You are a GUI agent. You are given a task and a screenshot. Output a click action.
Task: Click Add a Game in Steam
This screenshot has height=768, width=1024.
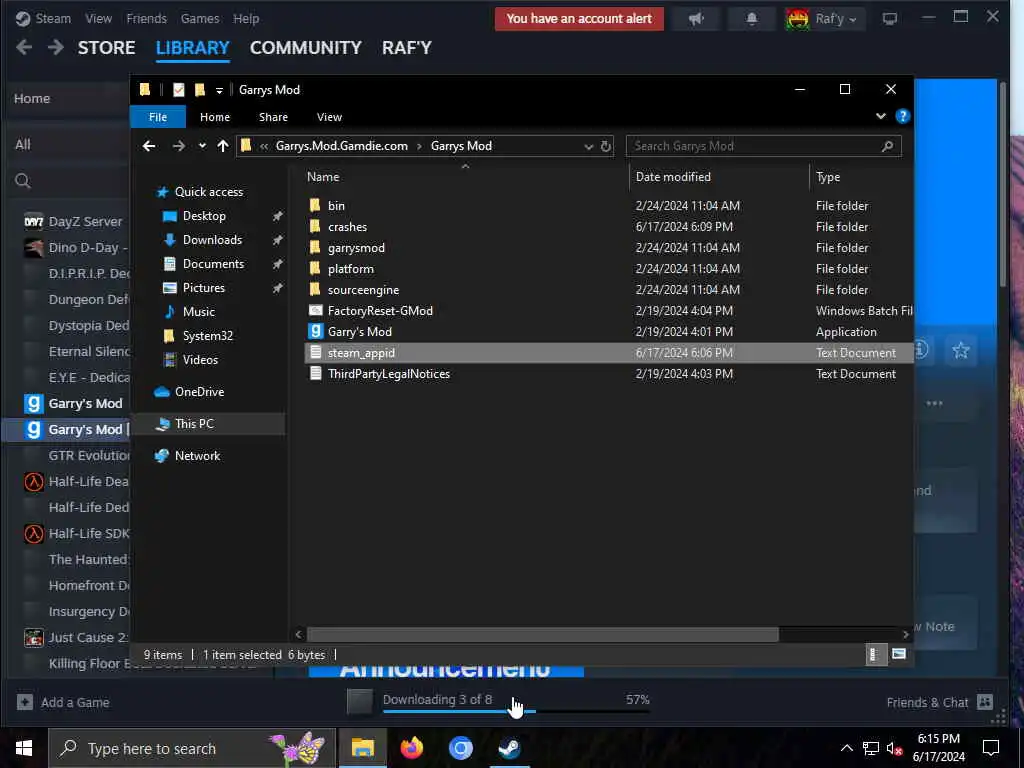63,703
